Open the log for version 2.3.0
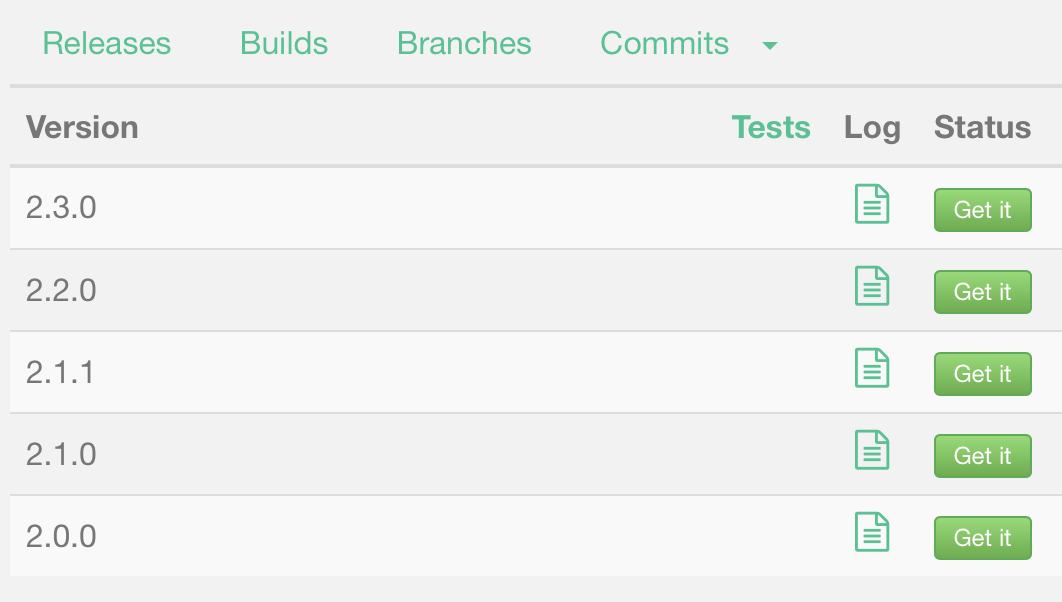This screenshot has height=602, width=1062. coord(871,203)
